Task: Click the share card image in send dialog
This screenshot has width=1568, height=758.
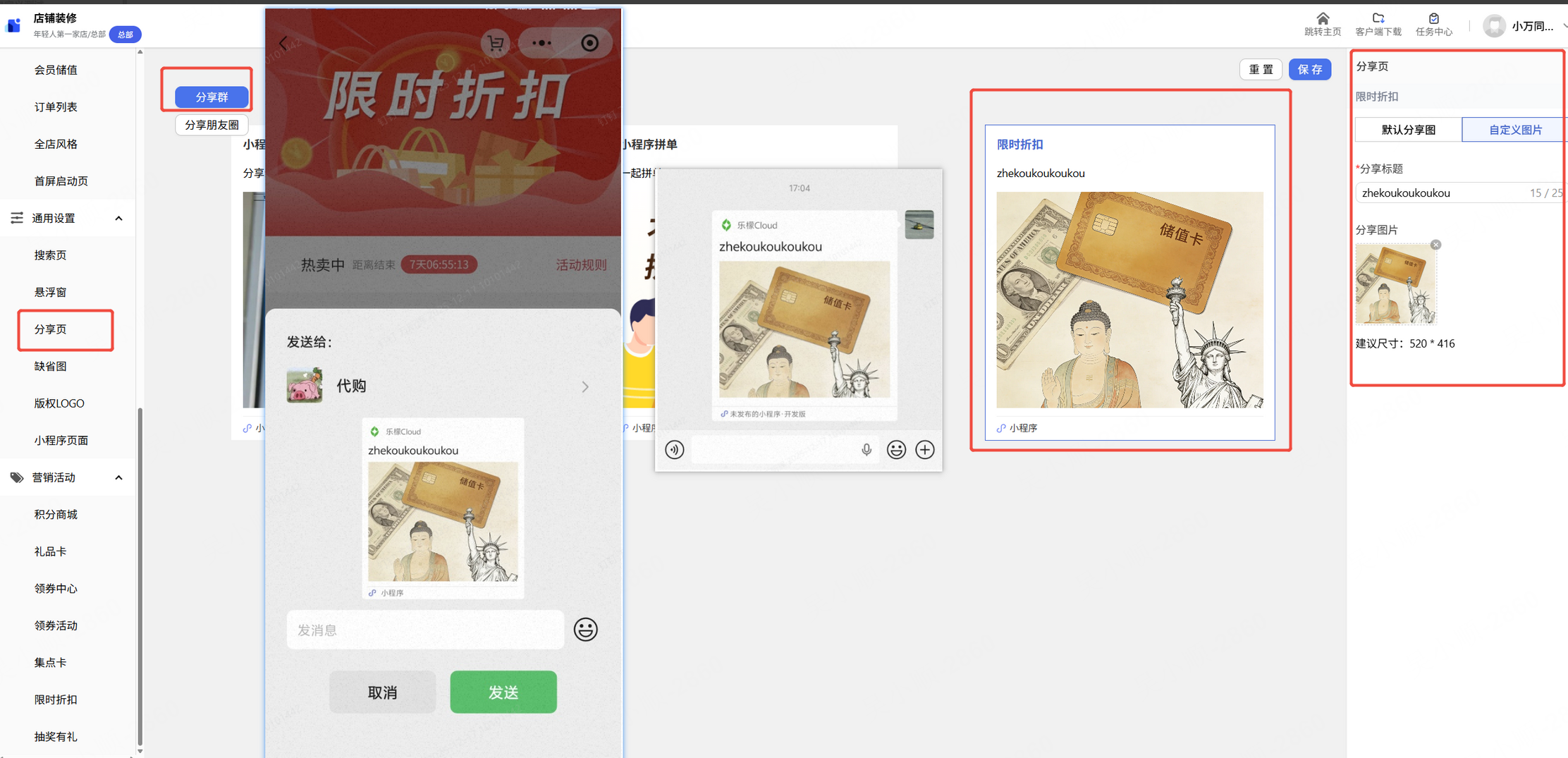Action: coord(443,522)
